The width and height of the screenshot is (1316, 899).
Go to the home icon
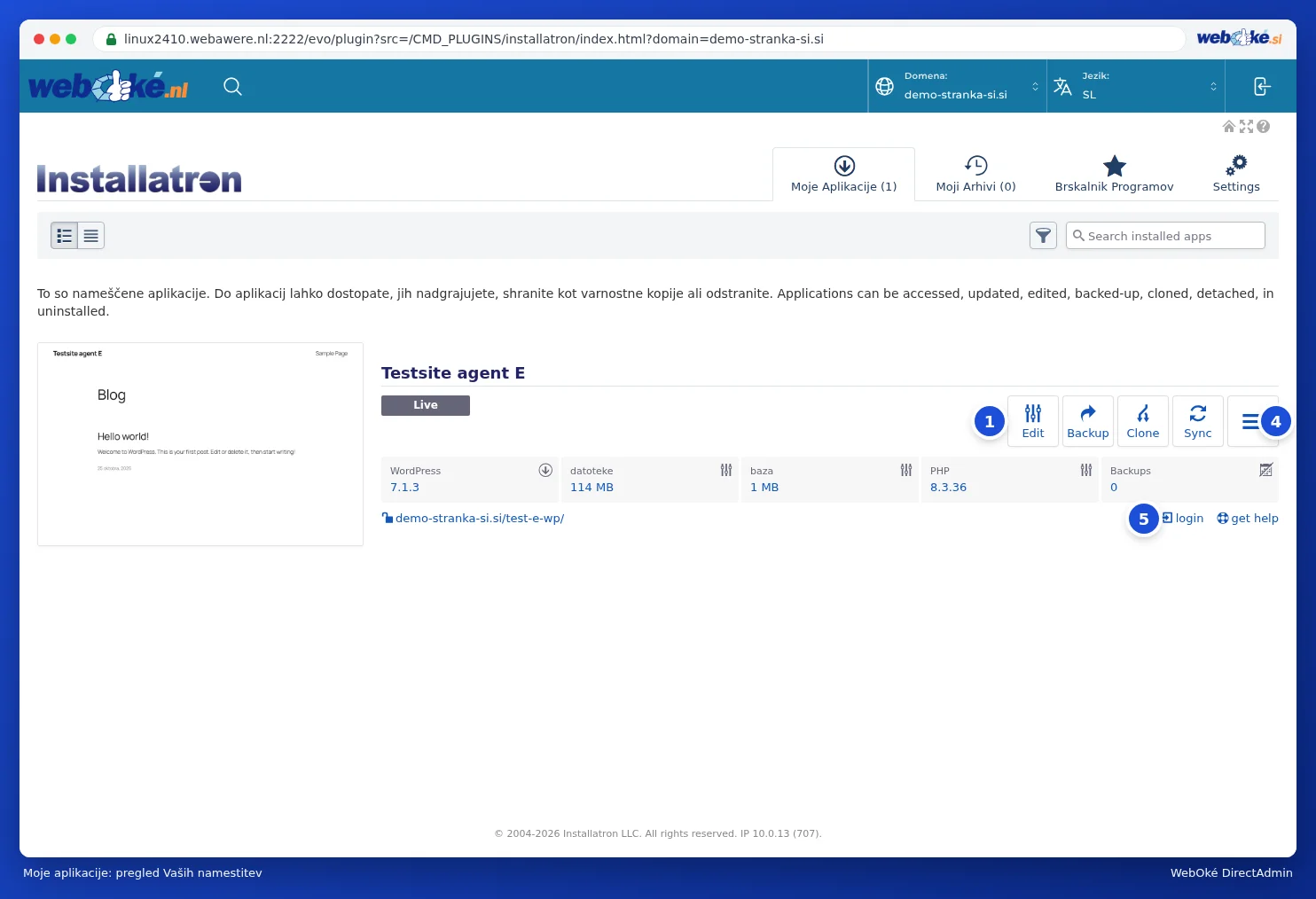1229,127
